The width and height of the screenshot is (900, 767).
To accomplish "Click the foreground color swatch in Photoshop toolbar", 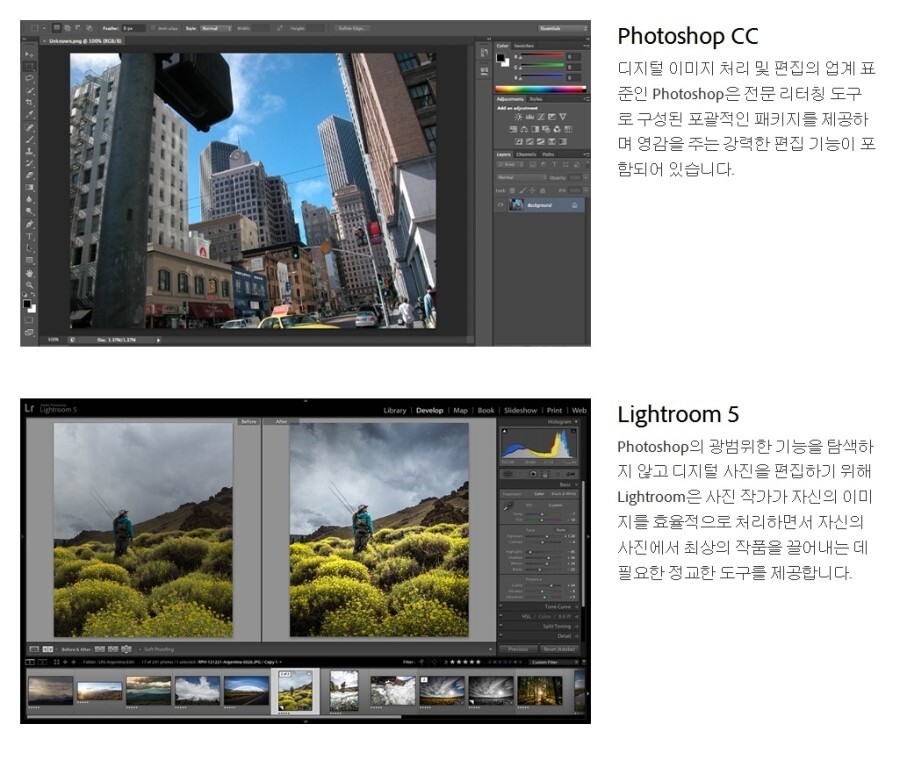I will (27, 304).
